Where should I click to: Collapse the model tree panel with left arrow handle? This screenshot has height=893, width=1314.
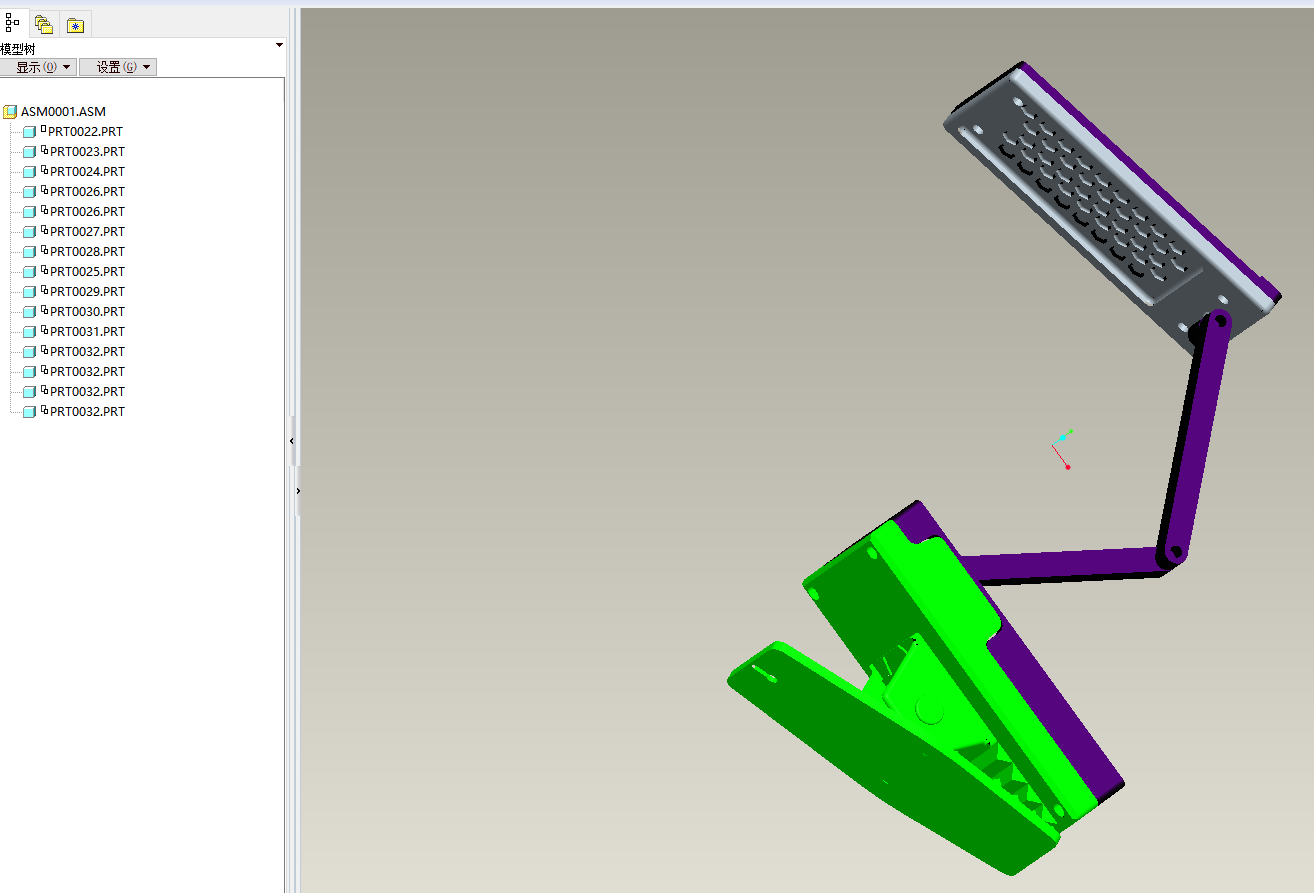point(292,441)
